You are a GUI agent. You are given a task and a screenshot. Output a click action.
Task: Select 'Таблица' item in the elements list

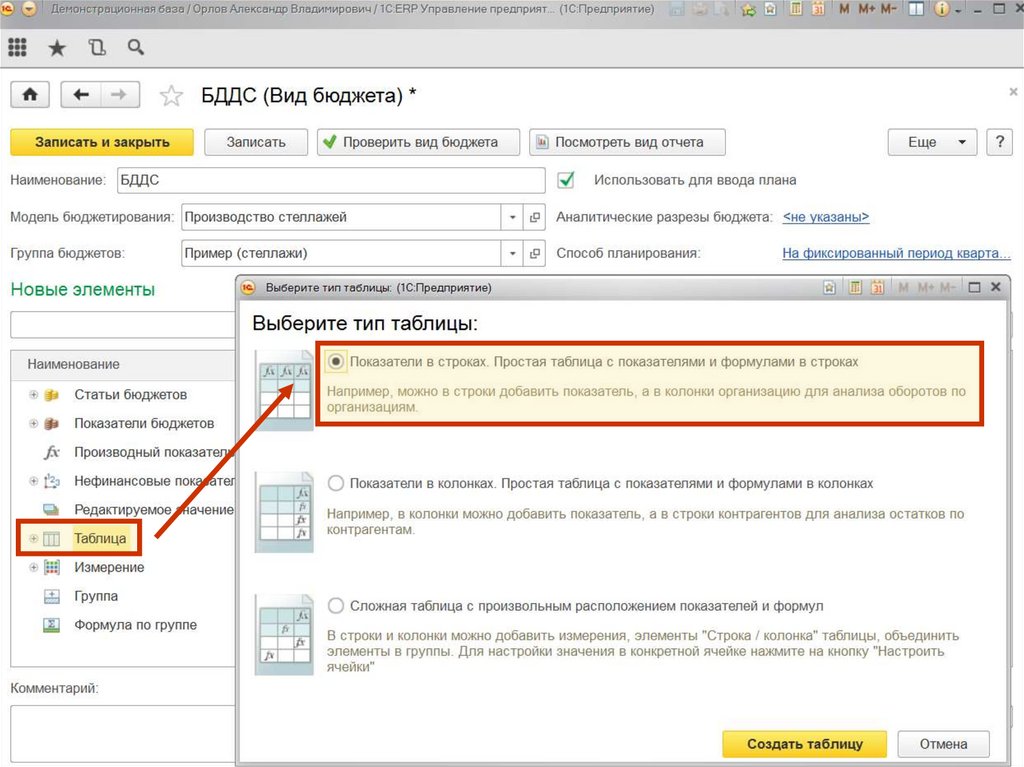[100, 539]
